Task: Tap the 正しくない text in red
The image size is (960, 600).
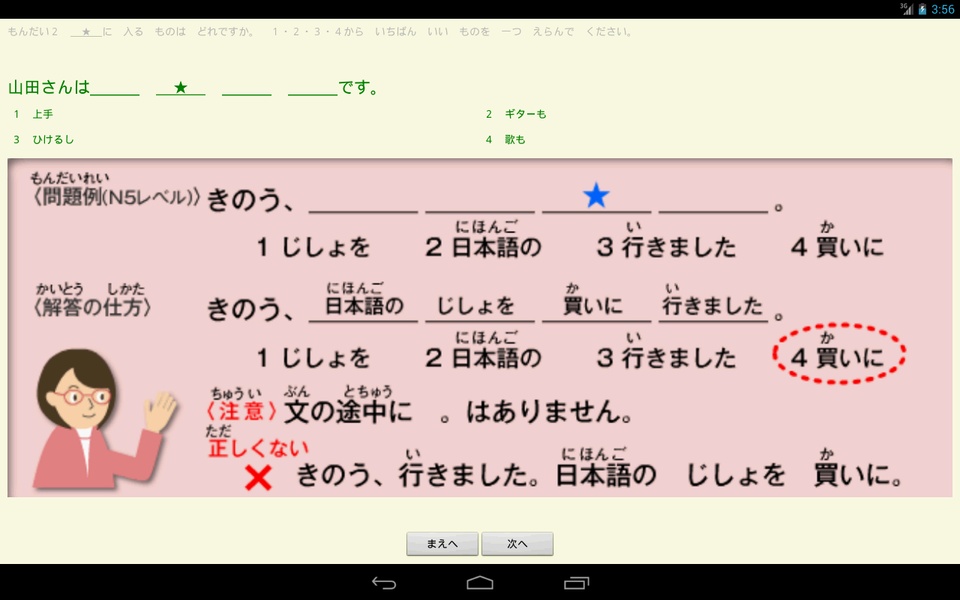Action: [258, 448]
